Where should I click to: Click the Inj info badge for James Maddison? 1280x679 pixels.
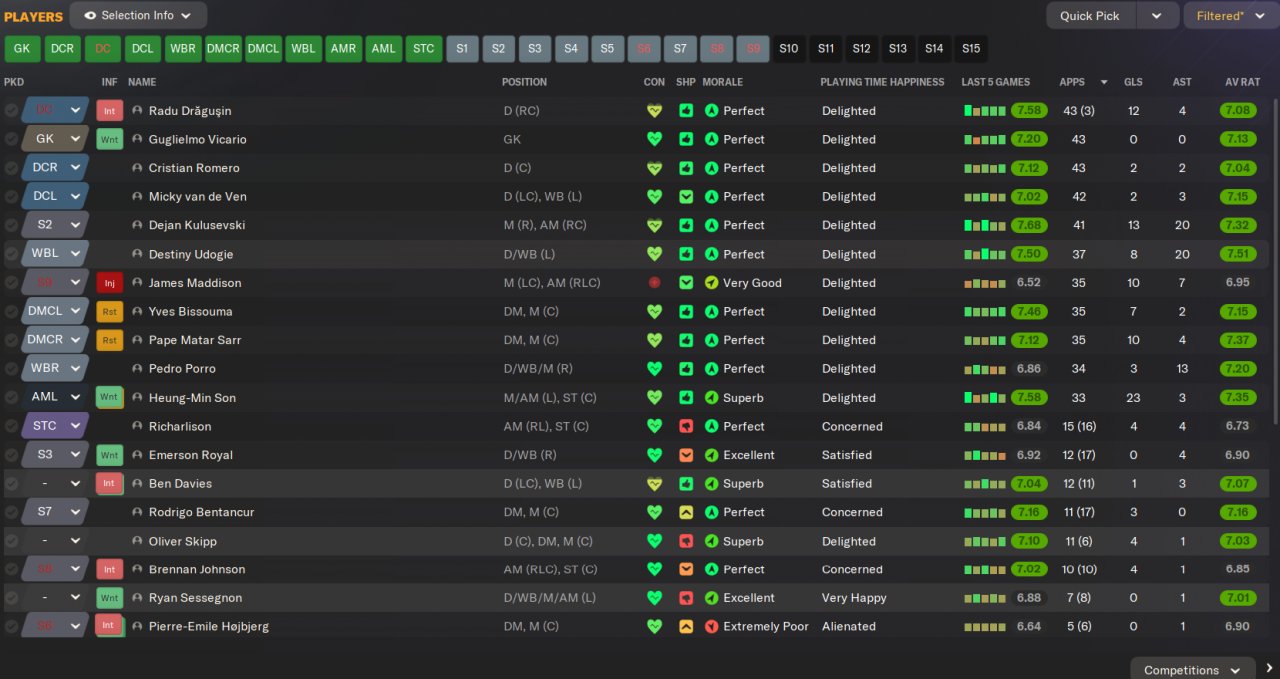pyautogui.click(x=109, y=283)
